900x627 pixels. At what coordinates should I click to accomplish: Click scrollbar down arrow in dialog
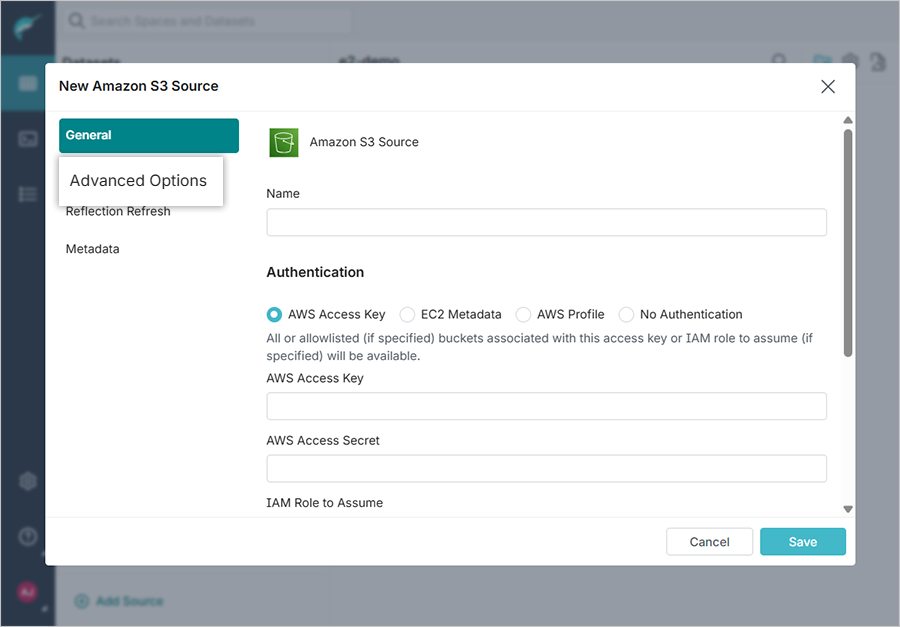coord(848,509)
